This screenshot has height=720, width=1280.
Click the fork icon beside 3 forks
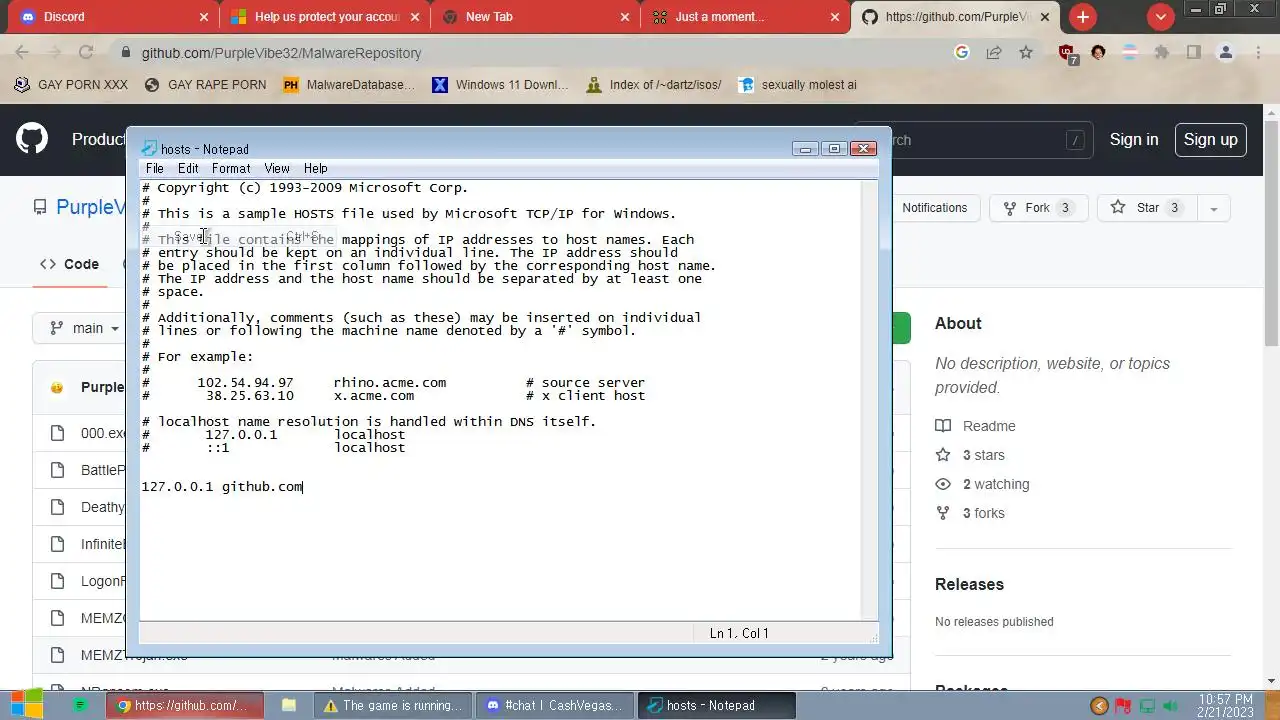point(943,513)
